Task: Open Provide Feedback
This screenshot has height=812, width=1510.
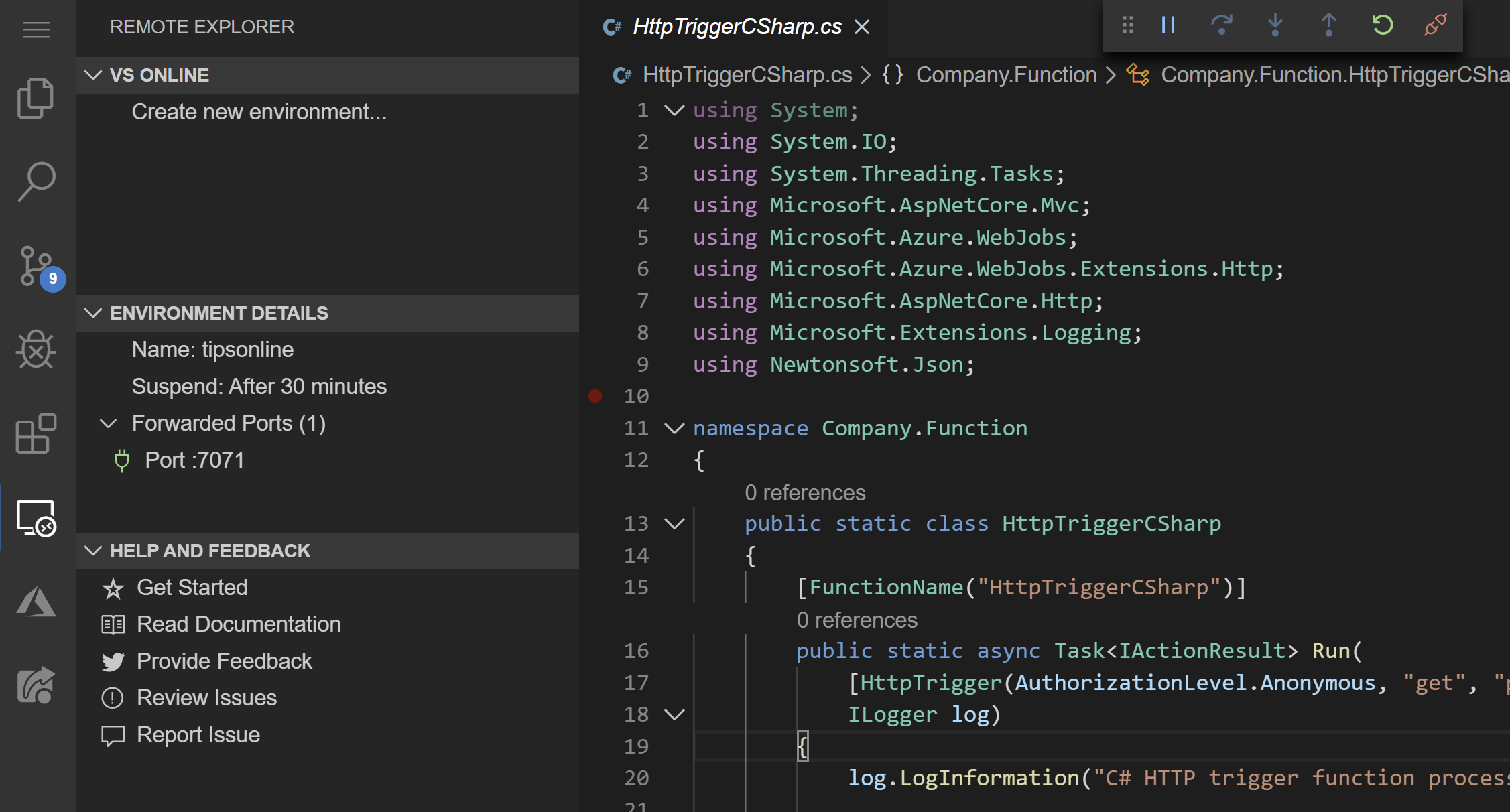Action: pyautogui.click(x=224, y=661)
